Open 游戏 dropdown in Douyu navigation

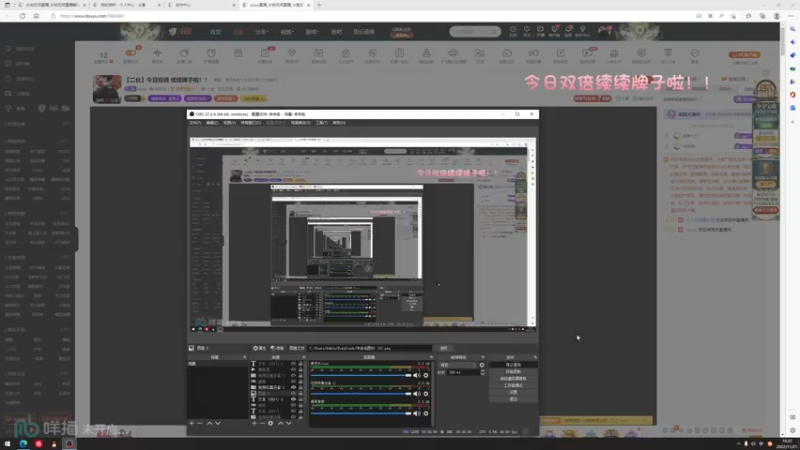[312, 32]
